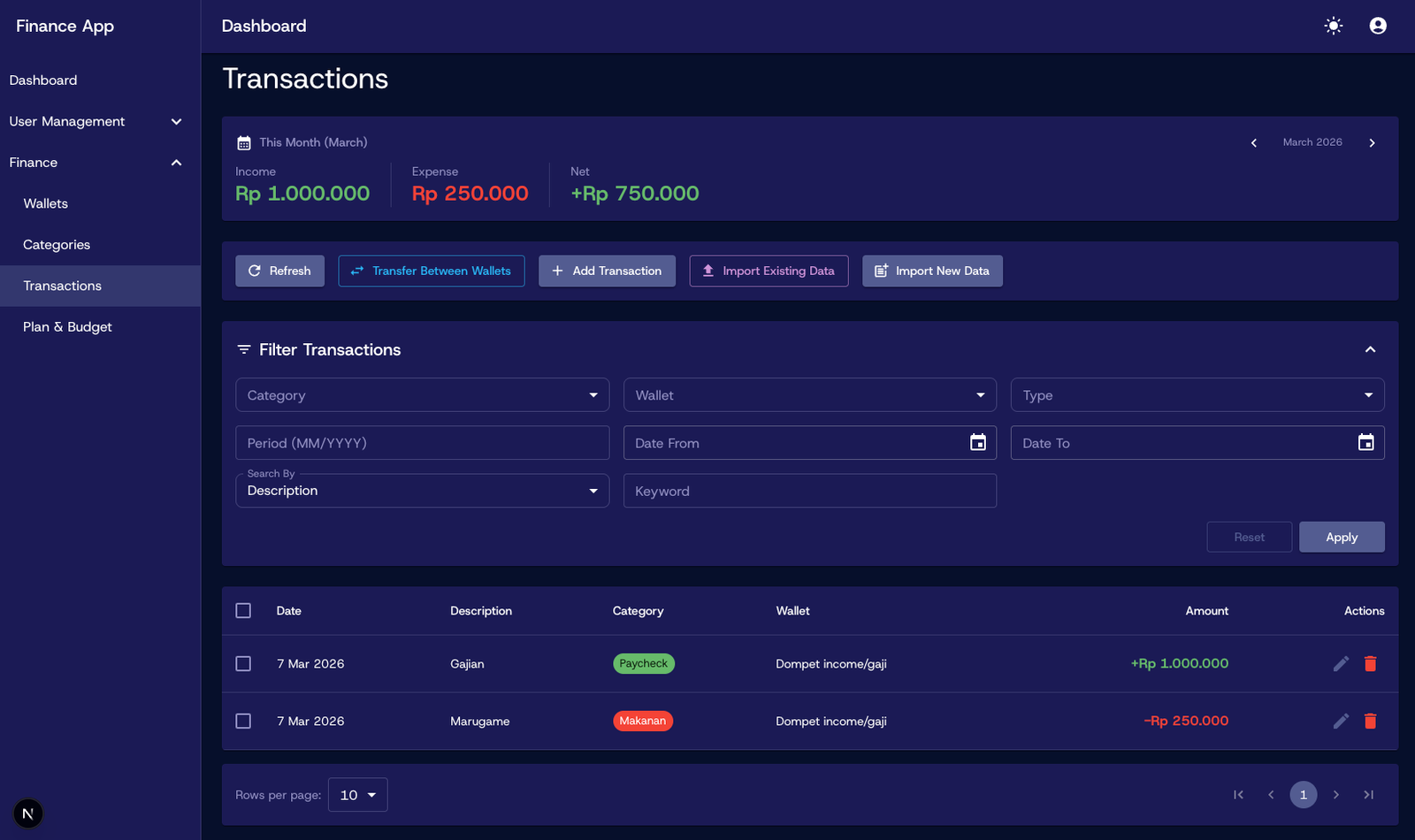Go to next month after March 2026

click(1372, 142)
